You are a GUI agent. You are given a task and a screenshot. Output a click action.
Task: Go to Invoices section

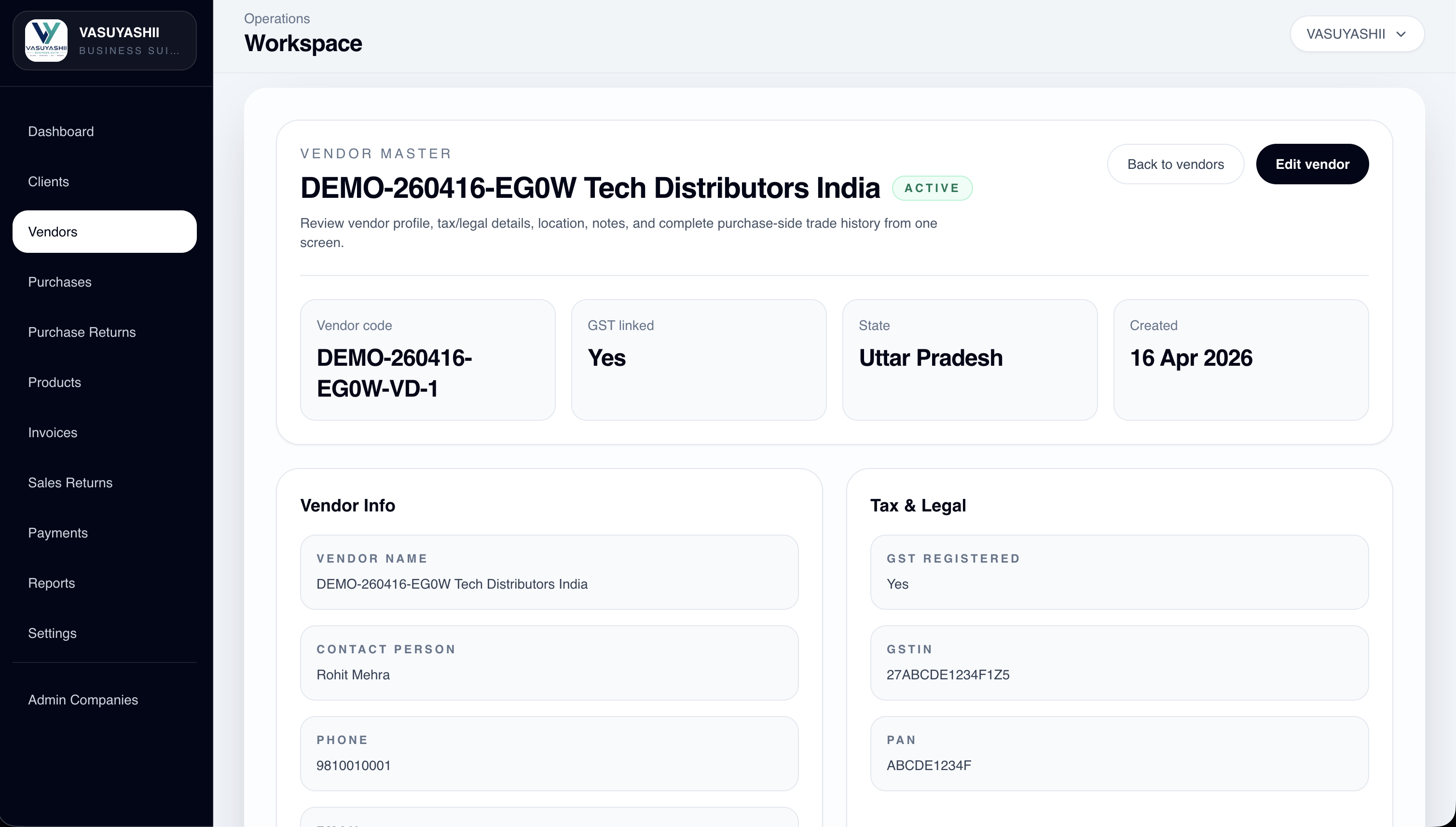(x=105, y=432)
